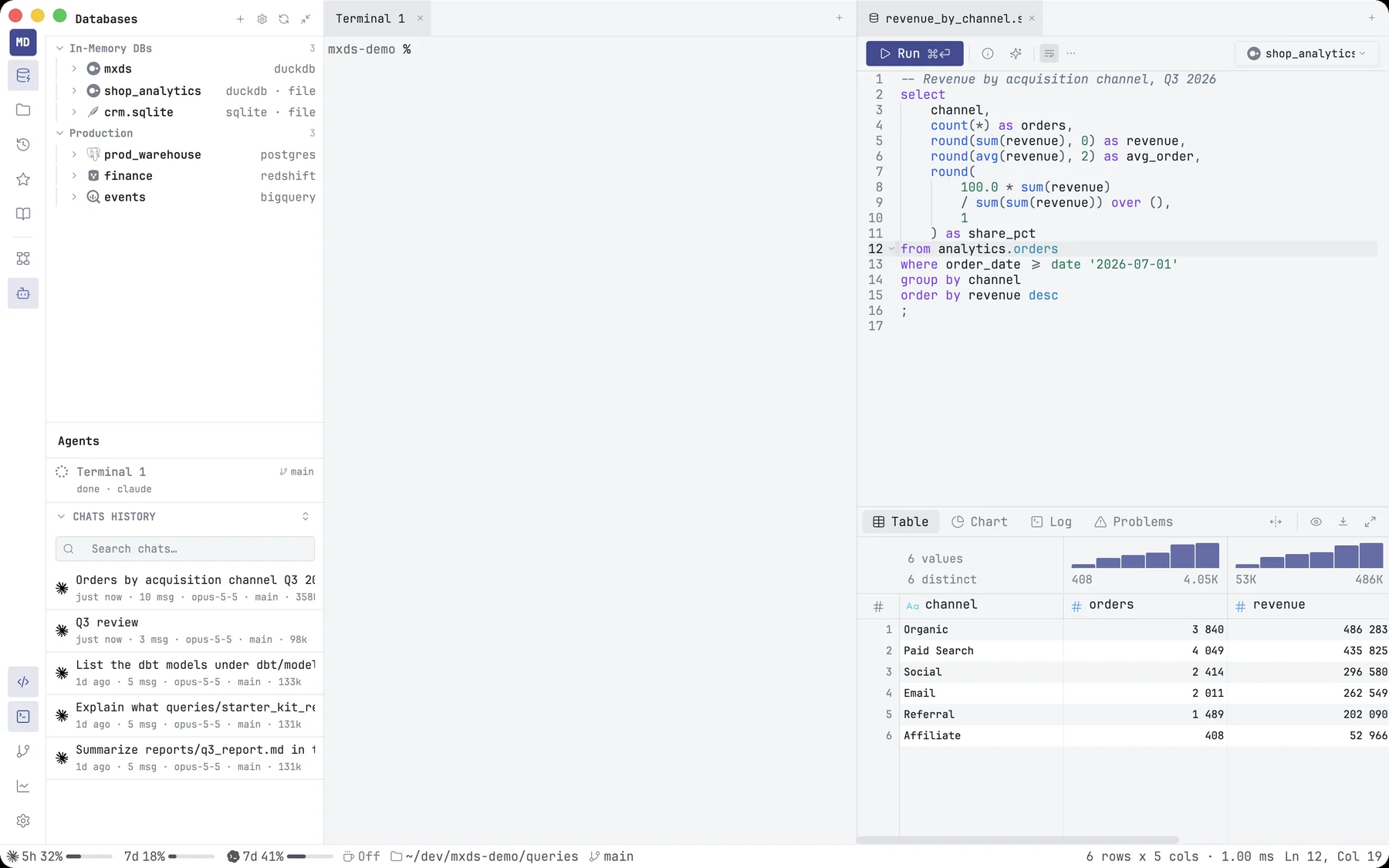Click the 5h 32% usage bar
Viewport: 1389px width, 868px height.
[x=59, y=856]
